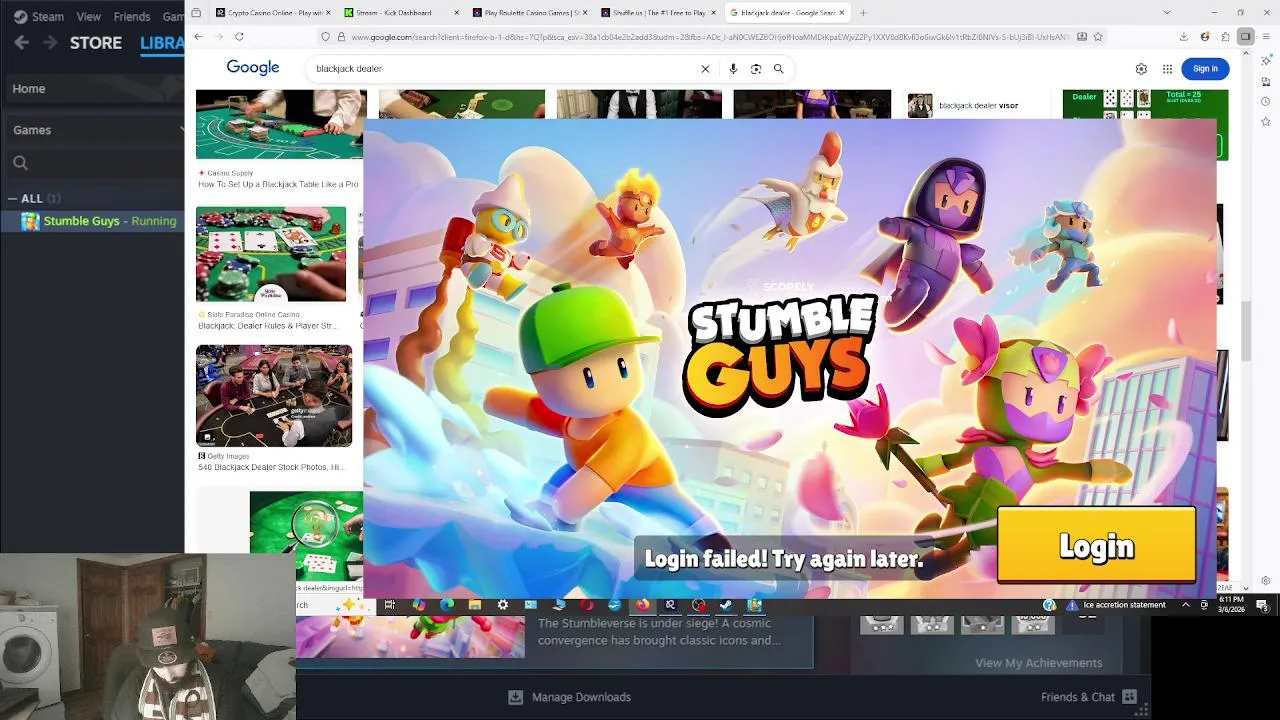Open Microsoft Edge from the taskbar
This screenshot has width=1280, height=720.
(x=447, y=605)
